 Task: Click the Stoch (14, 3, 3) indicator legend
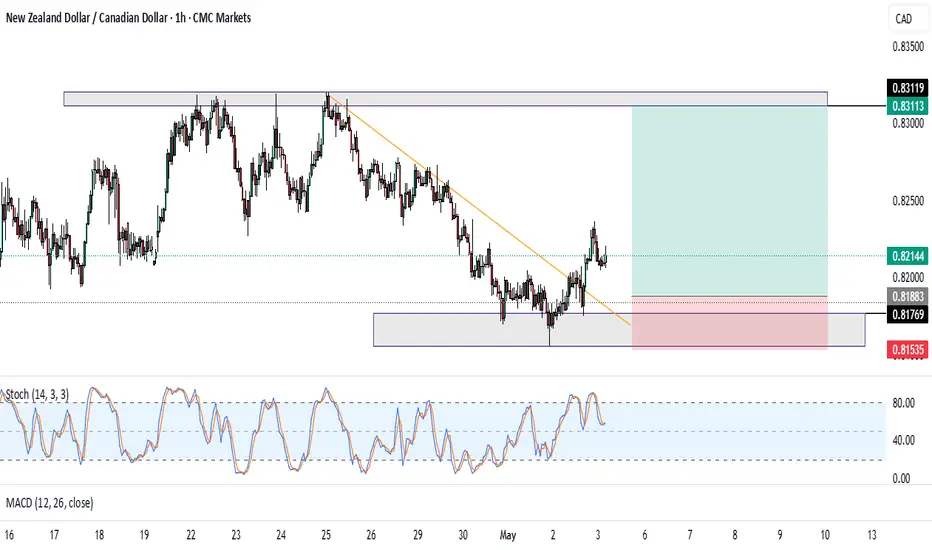pos(37,394)
